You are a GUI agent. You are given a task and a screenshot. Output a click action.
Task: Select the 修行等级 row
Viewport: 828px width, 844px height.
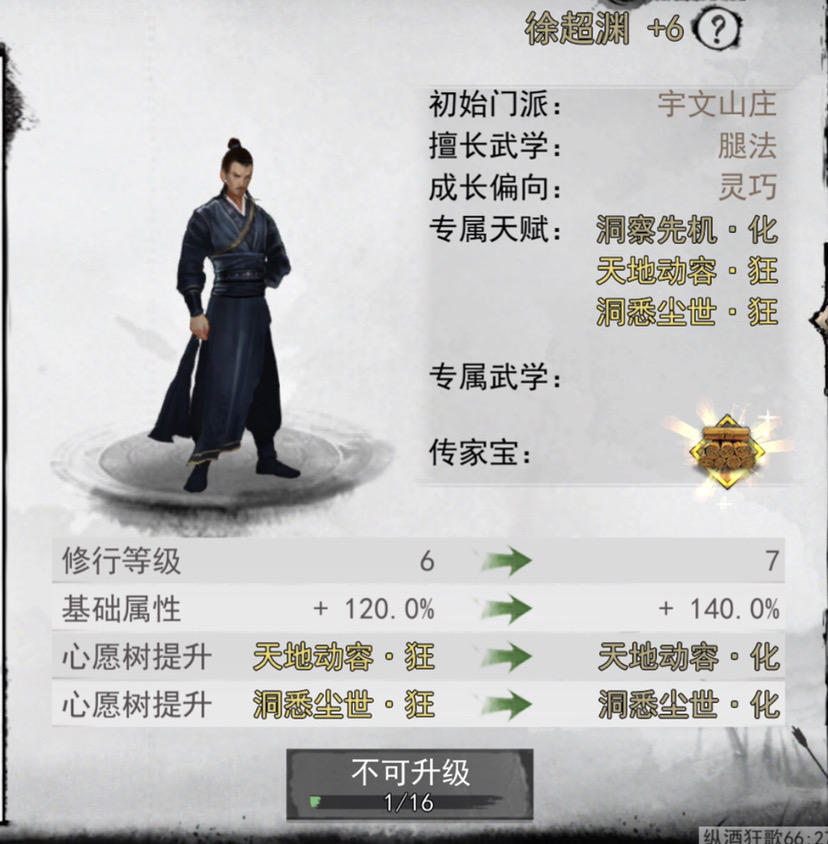(418, 561)
